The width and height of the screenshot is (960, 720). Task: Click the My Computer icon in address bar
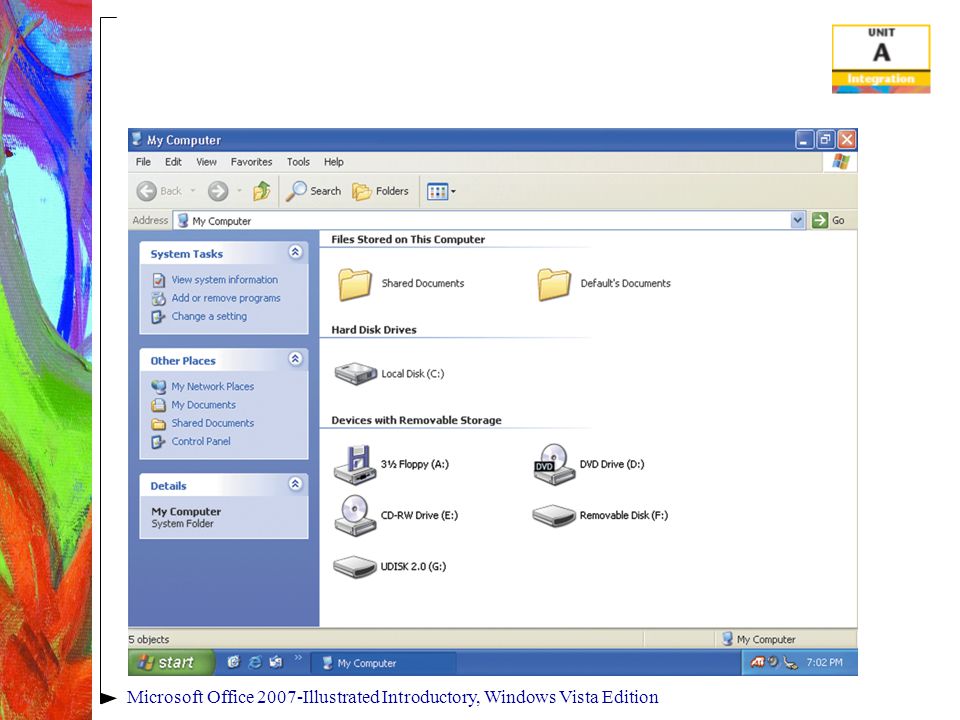coord(182,220)
